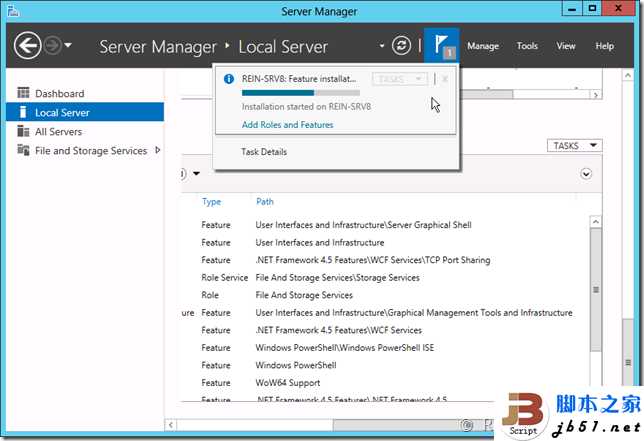
Task: Open the filter dropdown arrow
Action: click(196, 173)
